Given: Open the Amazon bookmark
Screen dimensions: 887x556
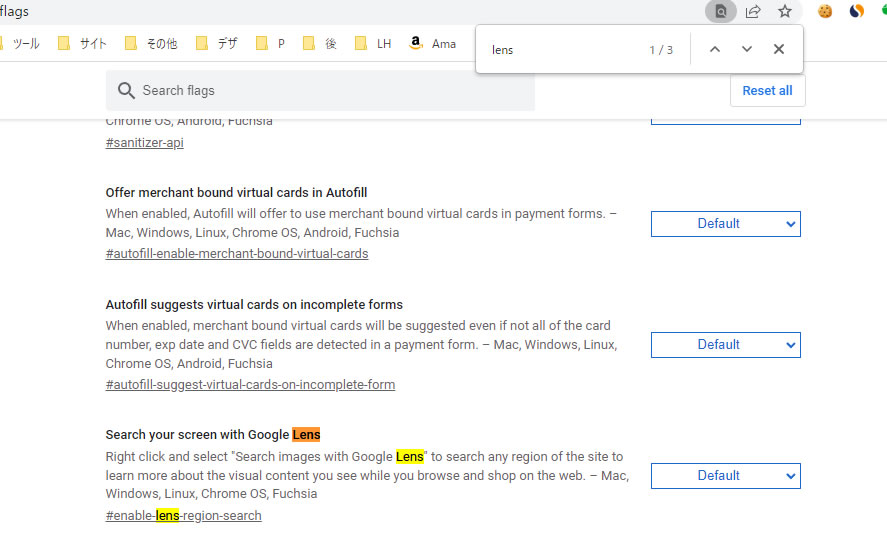Looking at the screenshot, I should click(433, 44).
